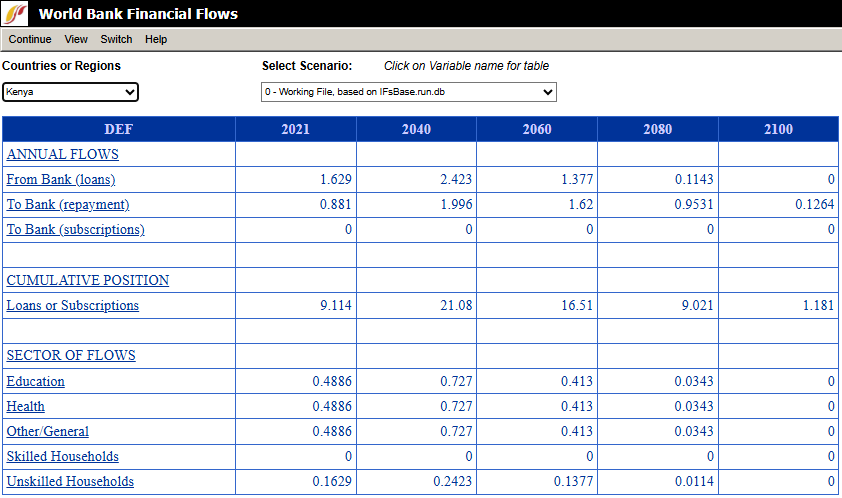Click the To Bank (subscriptions) link

[x=75, y=230]
